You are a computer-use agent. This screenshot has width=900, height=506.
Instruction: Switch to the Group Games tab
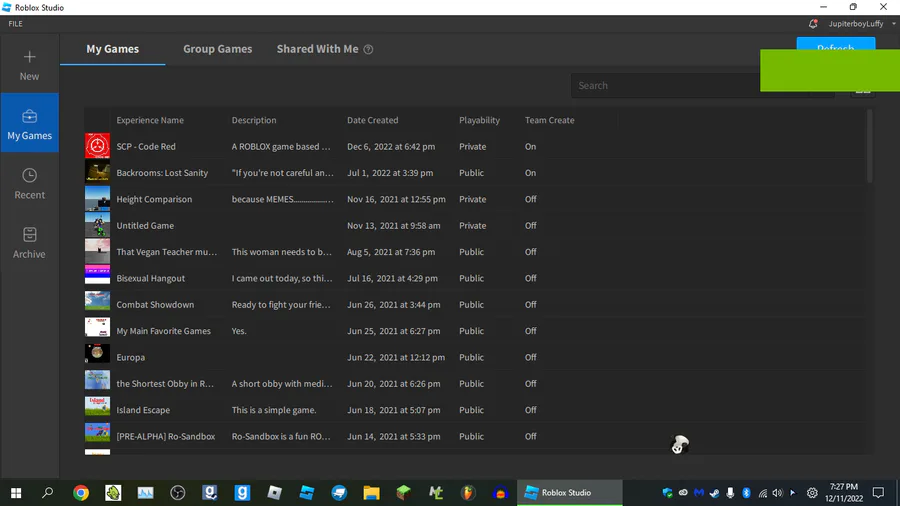218,49
